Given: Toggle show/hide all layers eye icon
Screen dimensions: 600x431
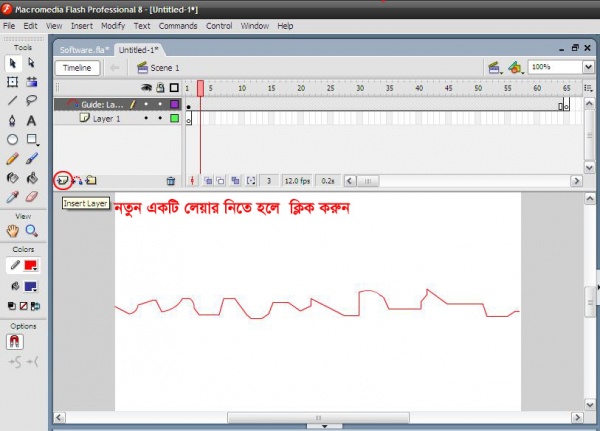Looking at the screenshot, I should pos(146,88).
